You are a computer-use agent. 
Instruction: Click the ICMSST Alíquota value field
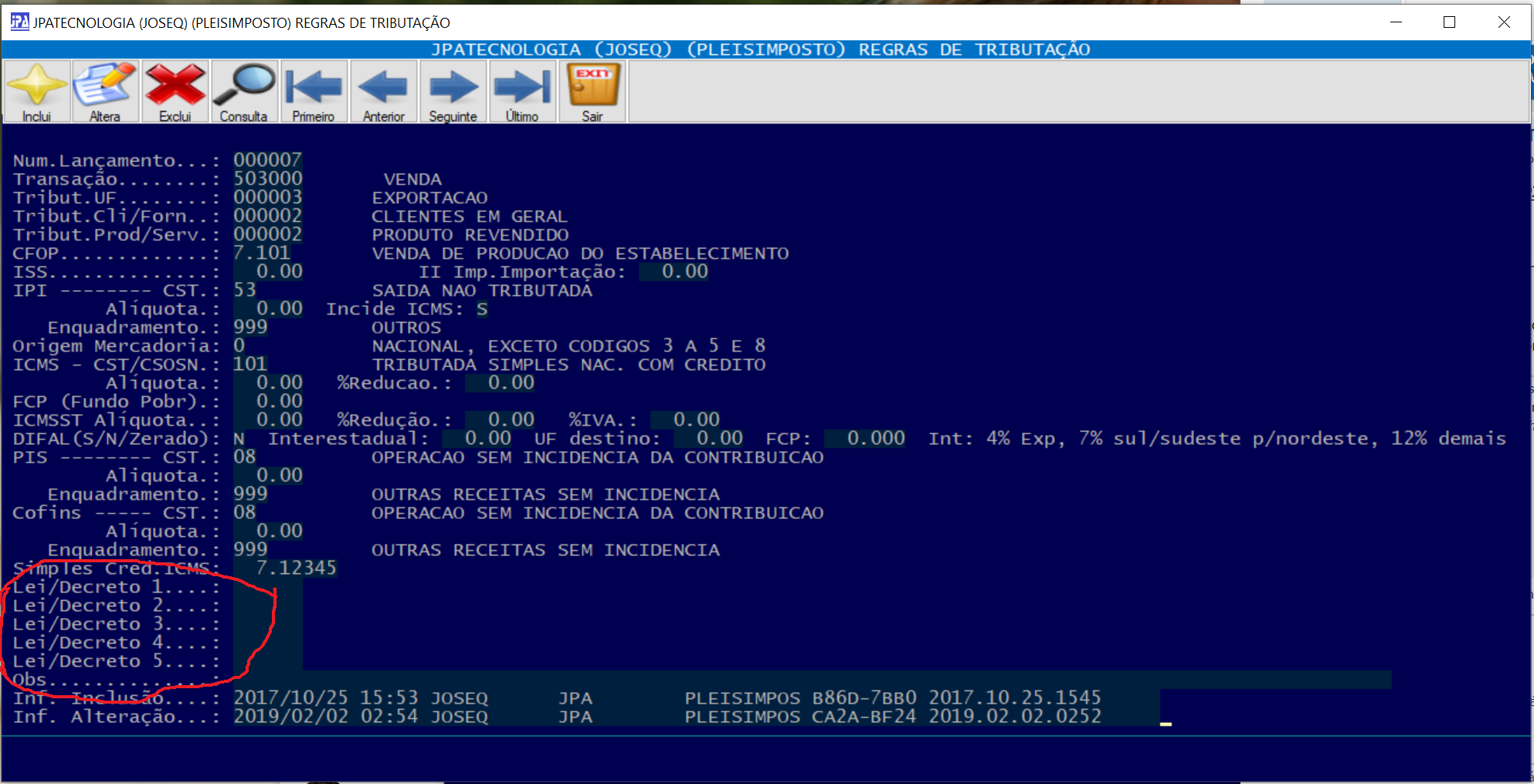coord(268,419)
